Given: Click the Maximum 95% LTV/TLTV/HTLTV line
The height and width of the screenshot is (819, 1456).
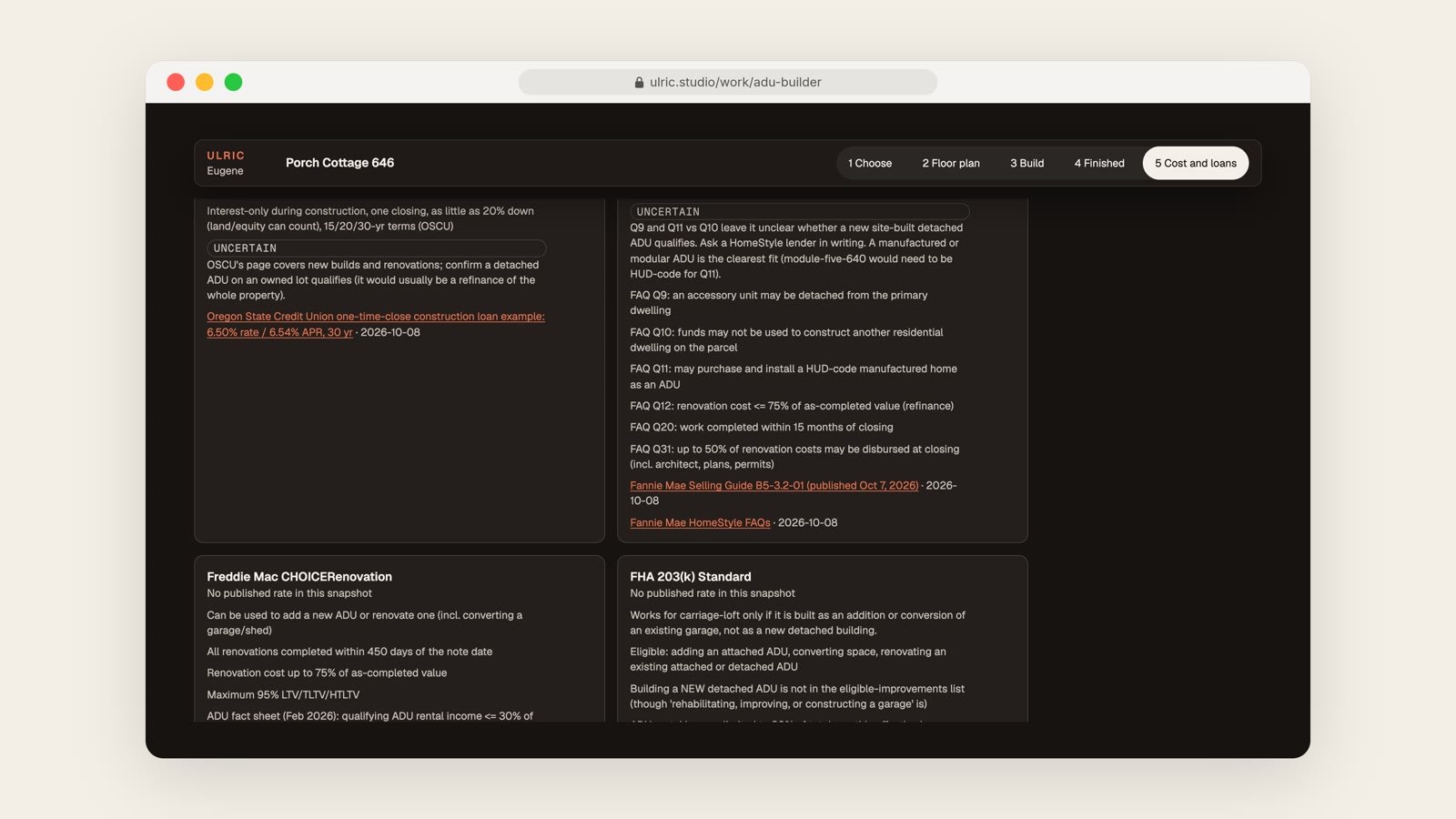Looking at the screenshot, I should click(283, 694).
